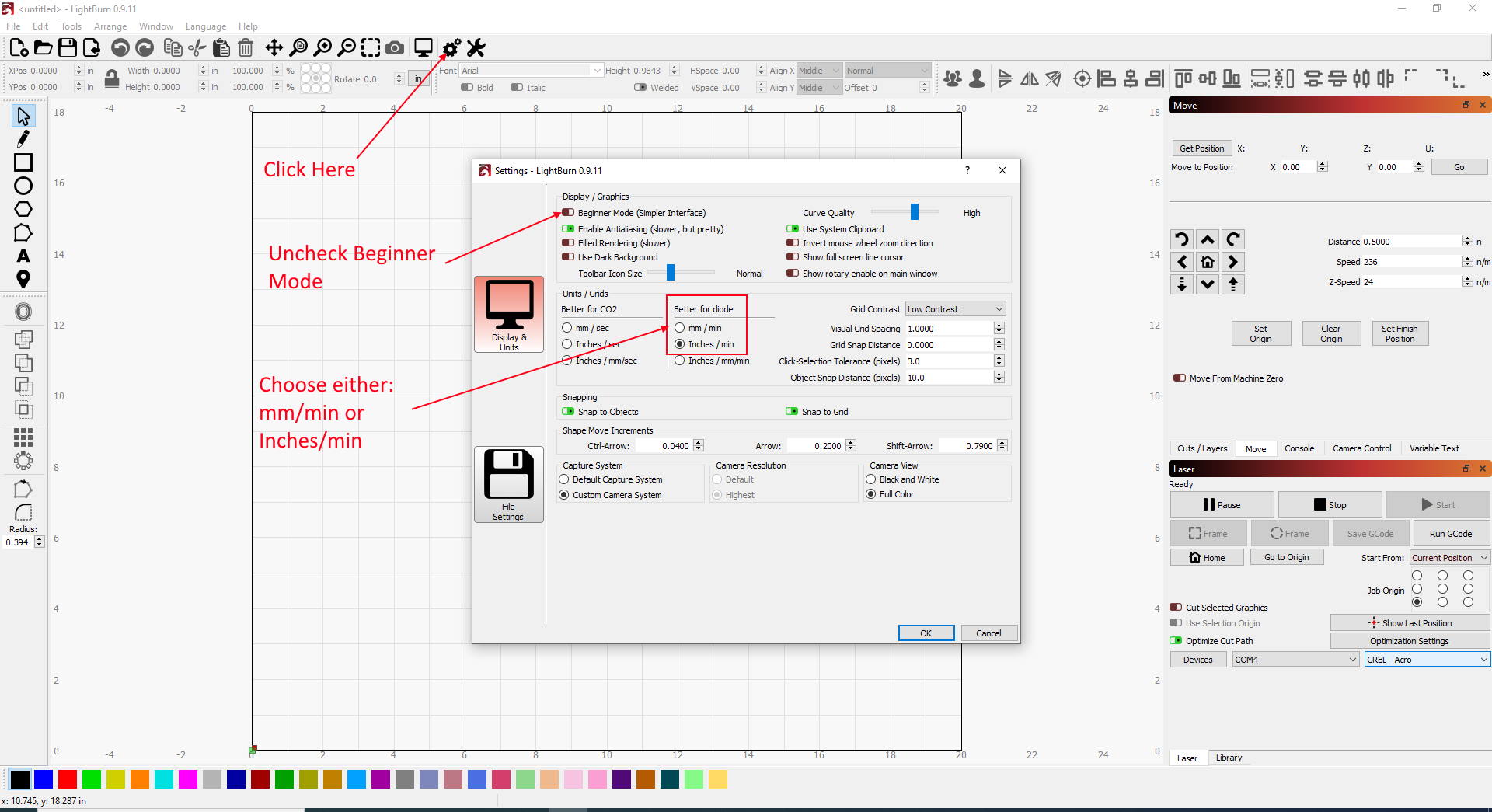The height and width of the screenshot is (812, 1492).
Task: Select Default Capture System radio
Action: pyautogui.click(x=564, y=479)
